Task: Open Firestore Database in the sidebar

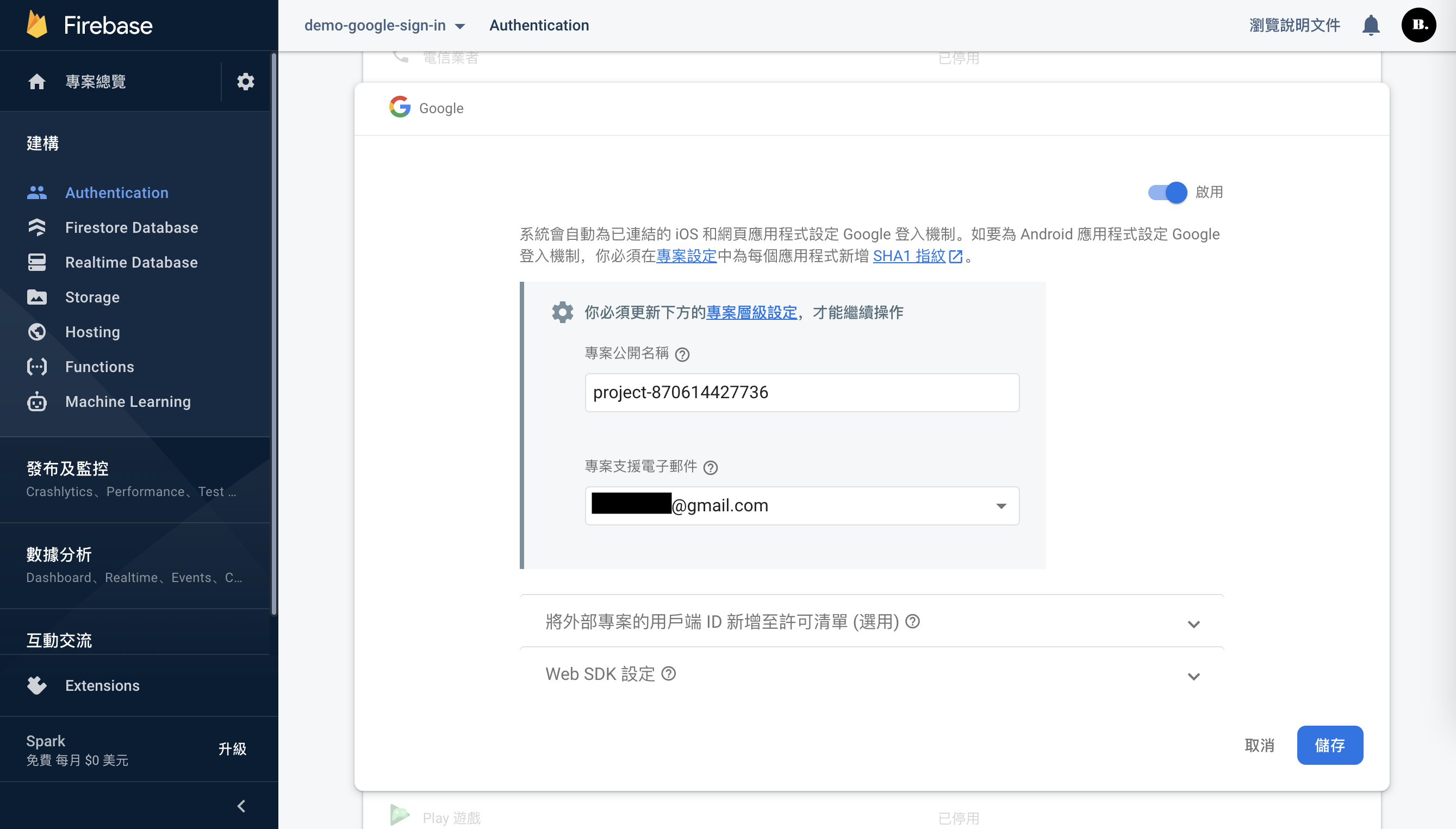Action: (132, 227)
